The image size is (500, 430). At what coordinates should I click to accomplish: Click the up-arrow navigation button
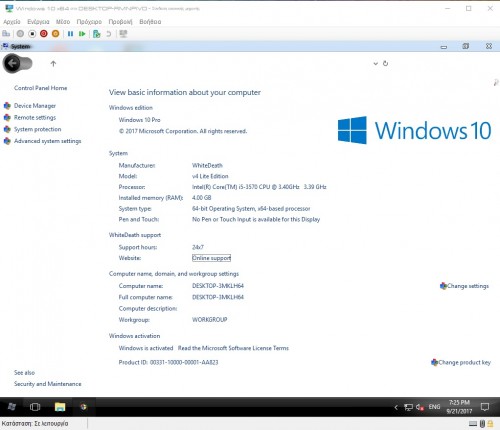(53, 63)
